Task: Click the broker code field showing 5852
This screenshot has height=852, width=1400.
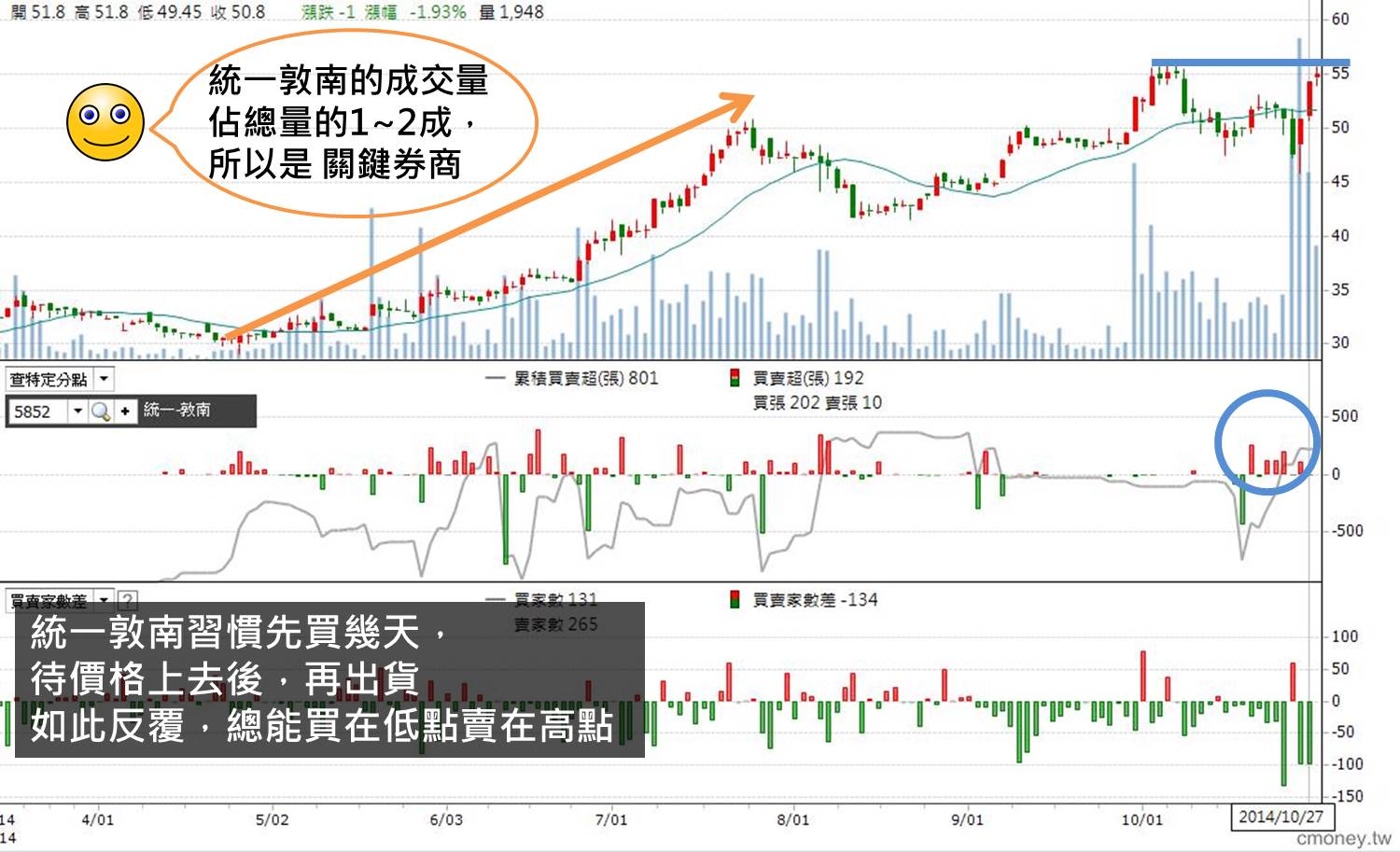Action: 38,412
